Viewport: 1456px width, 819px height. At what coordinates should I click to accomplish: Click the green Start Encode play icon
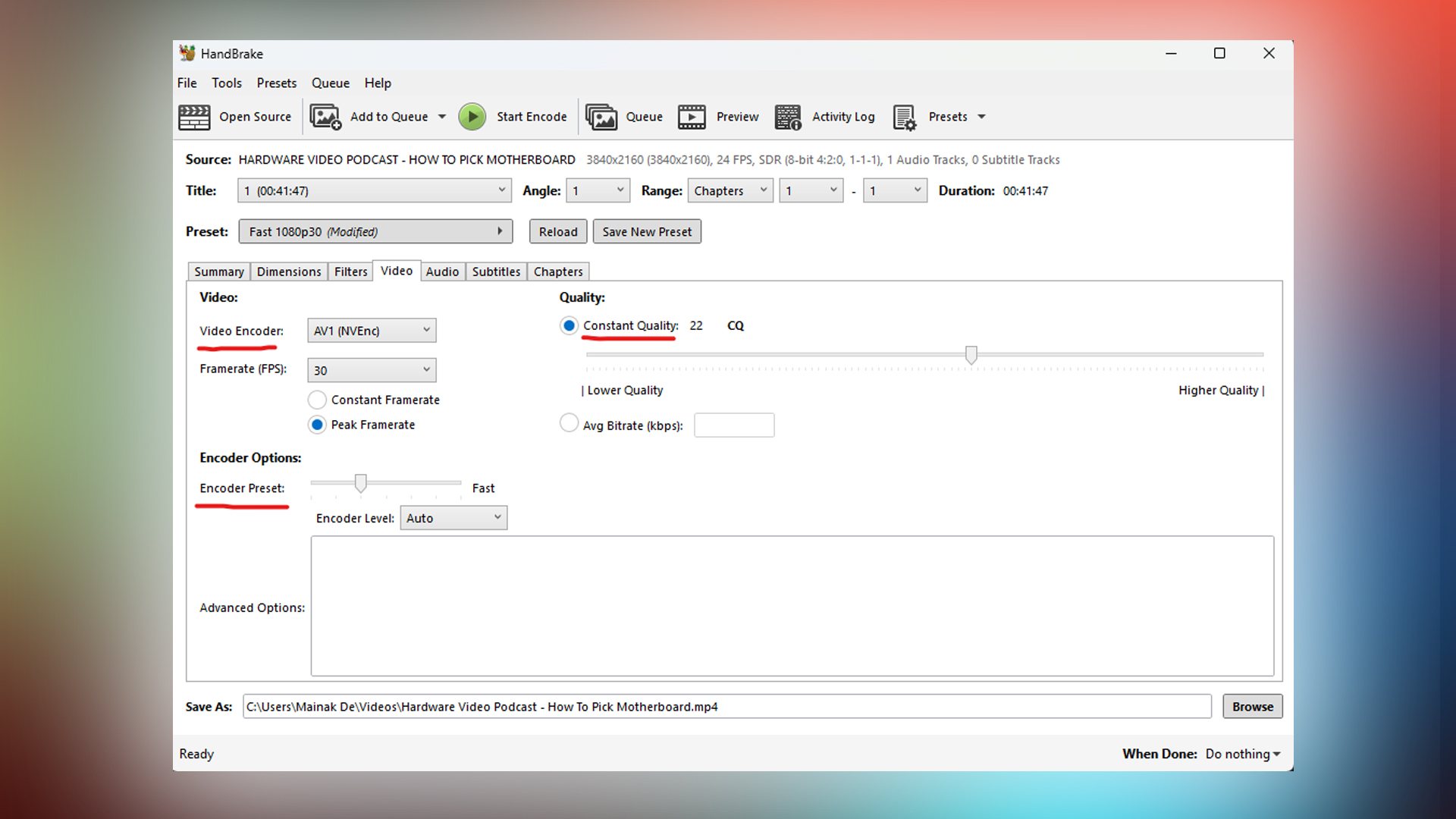[472, 117]
